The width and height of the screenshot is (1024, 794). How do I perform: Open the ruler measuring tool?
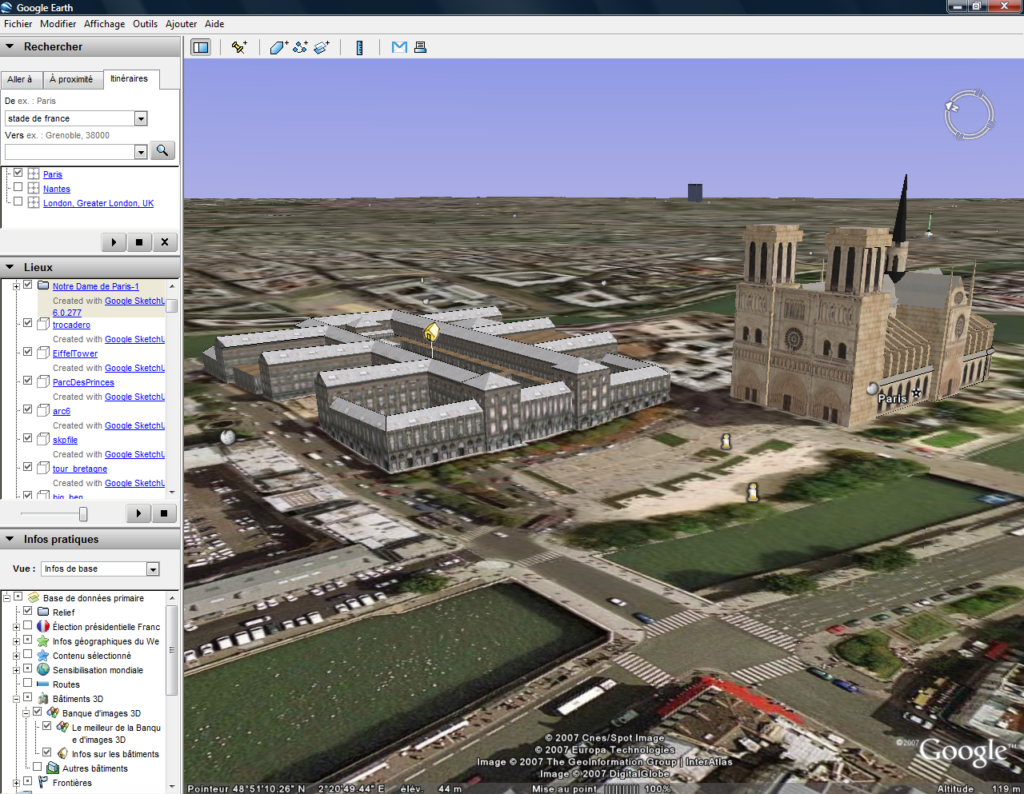359,47
